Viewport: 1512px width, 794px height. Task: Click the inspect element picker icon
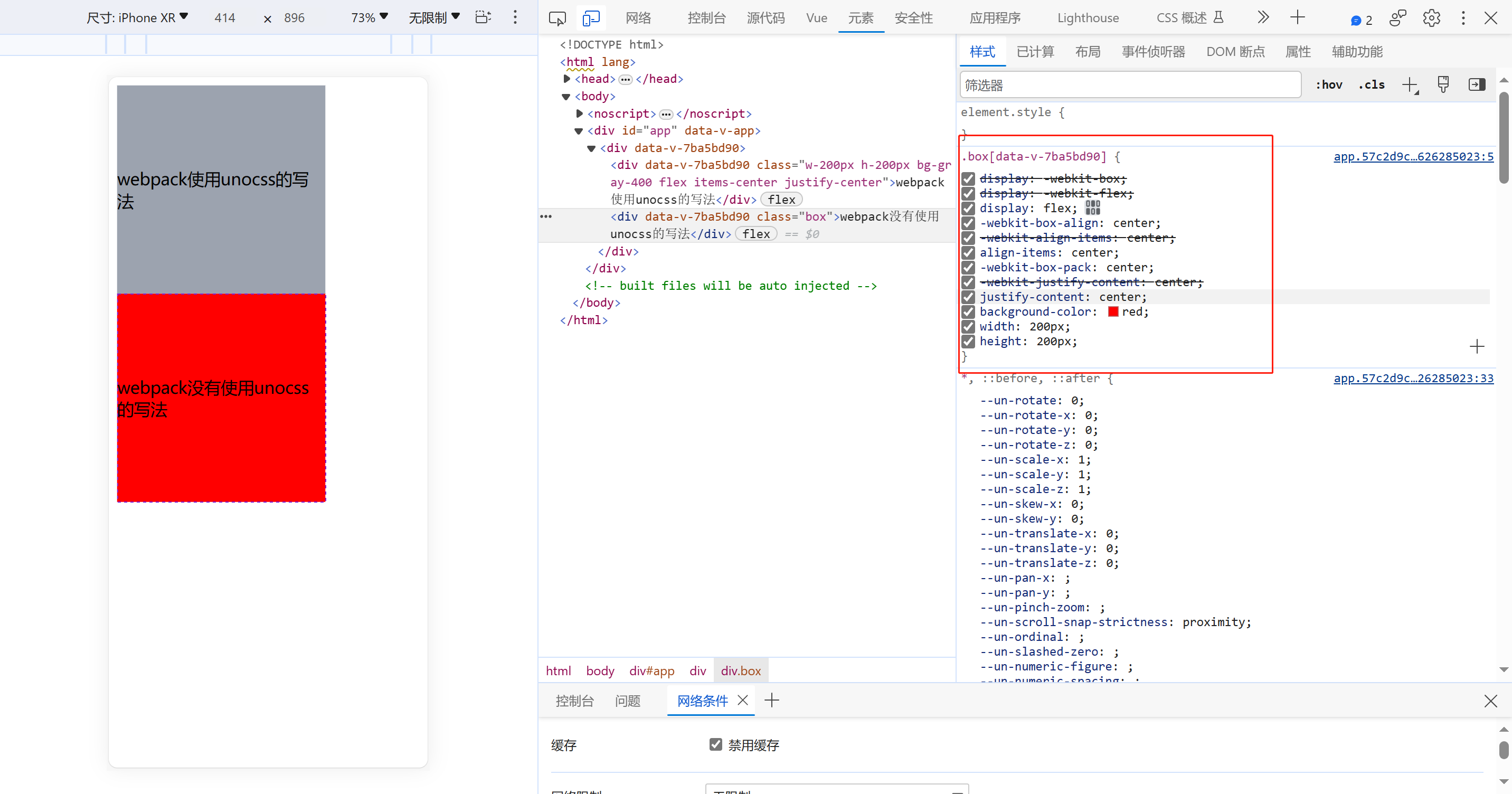[x=557, y=18]
